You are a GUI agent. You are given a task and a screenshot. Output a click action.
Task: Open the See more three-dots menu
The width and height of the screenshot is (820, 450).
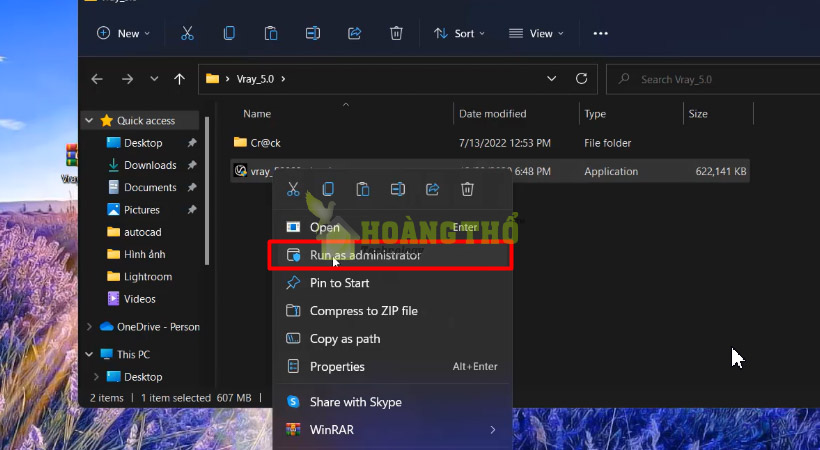pos(600,33)
